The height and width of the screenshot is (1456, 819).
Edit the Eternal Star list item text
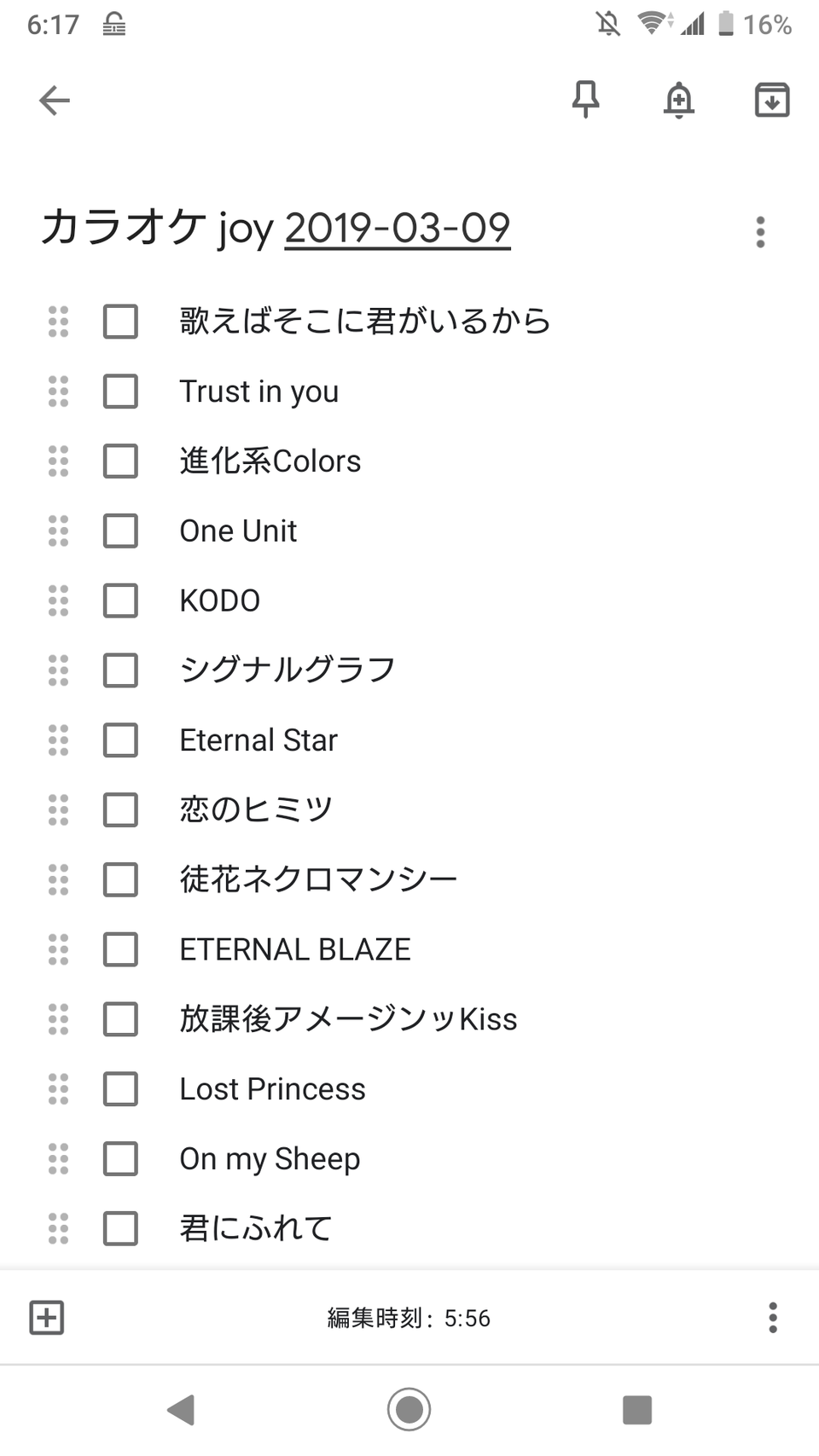(258, 740)
